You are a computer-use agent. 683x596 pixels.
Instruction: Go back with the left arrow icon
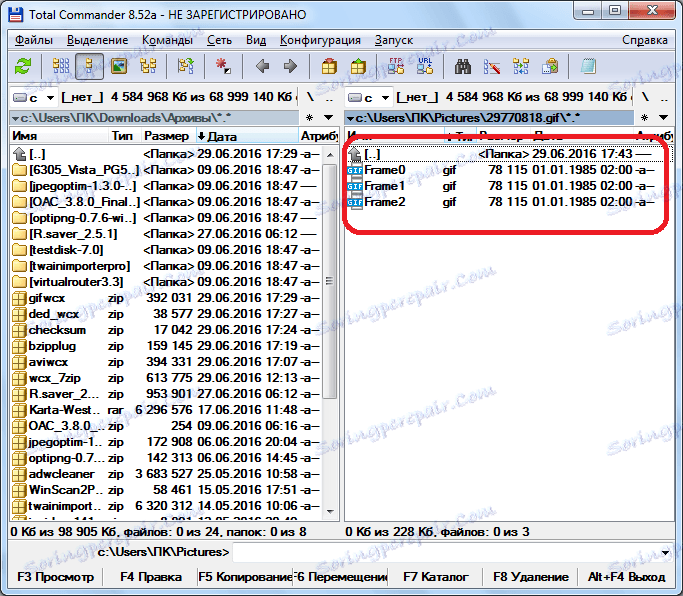click(262, 66)
